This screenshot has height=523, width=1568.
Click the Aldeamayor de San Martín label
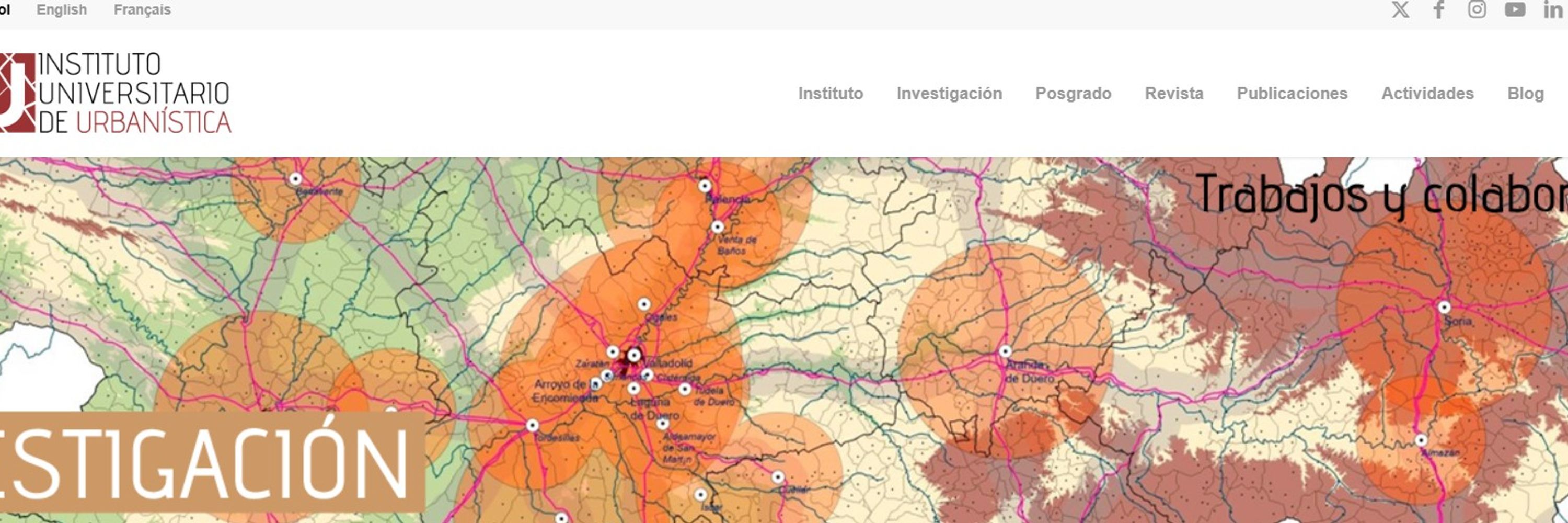[x=688, y=448]
